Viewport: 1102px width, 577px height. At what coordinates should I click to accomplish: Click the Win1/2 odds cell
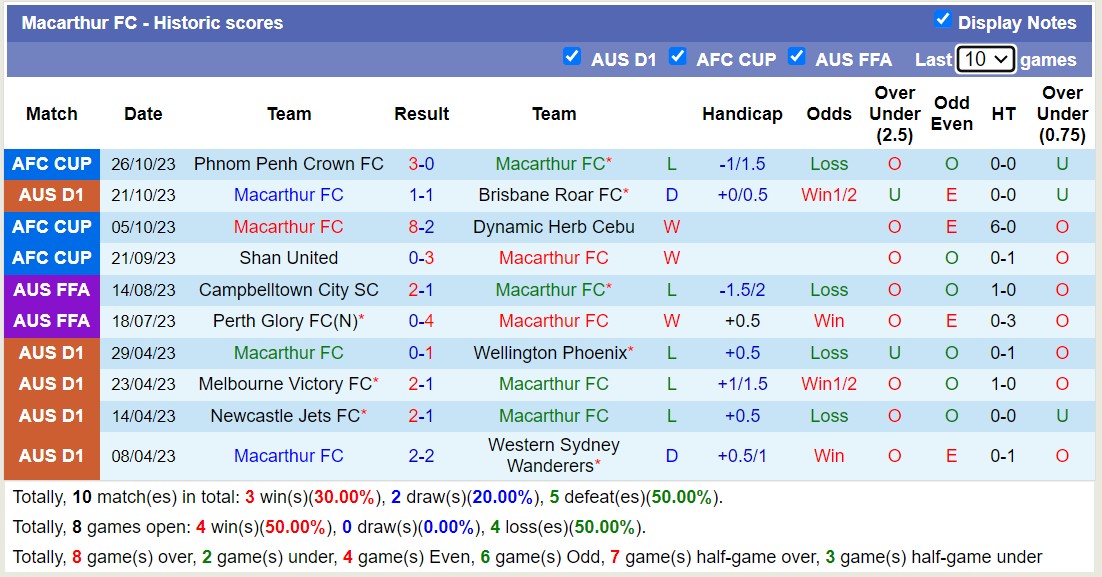[829, 195]
